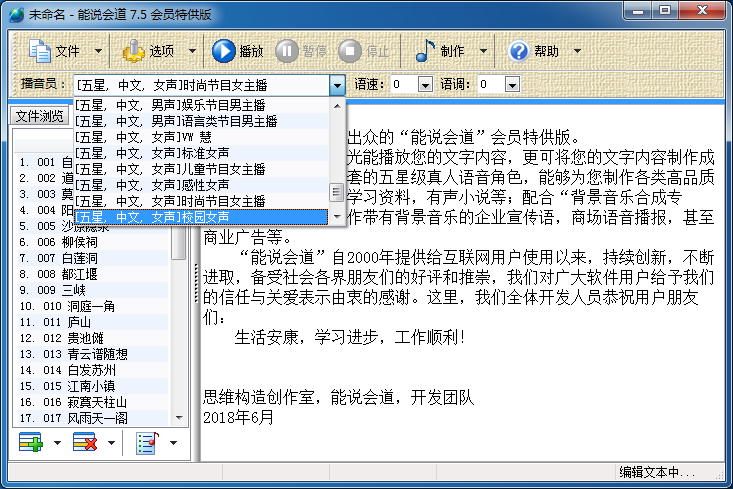The image size is (733, 489).
Task: Open the 文件 (File) toolbar icon
Action: 40,50
